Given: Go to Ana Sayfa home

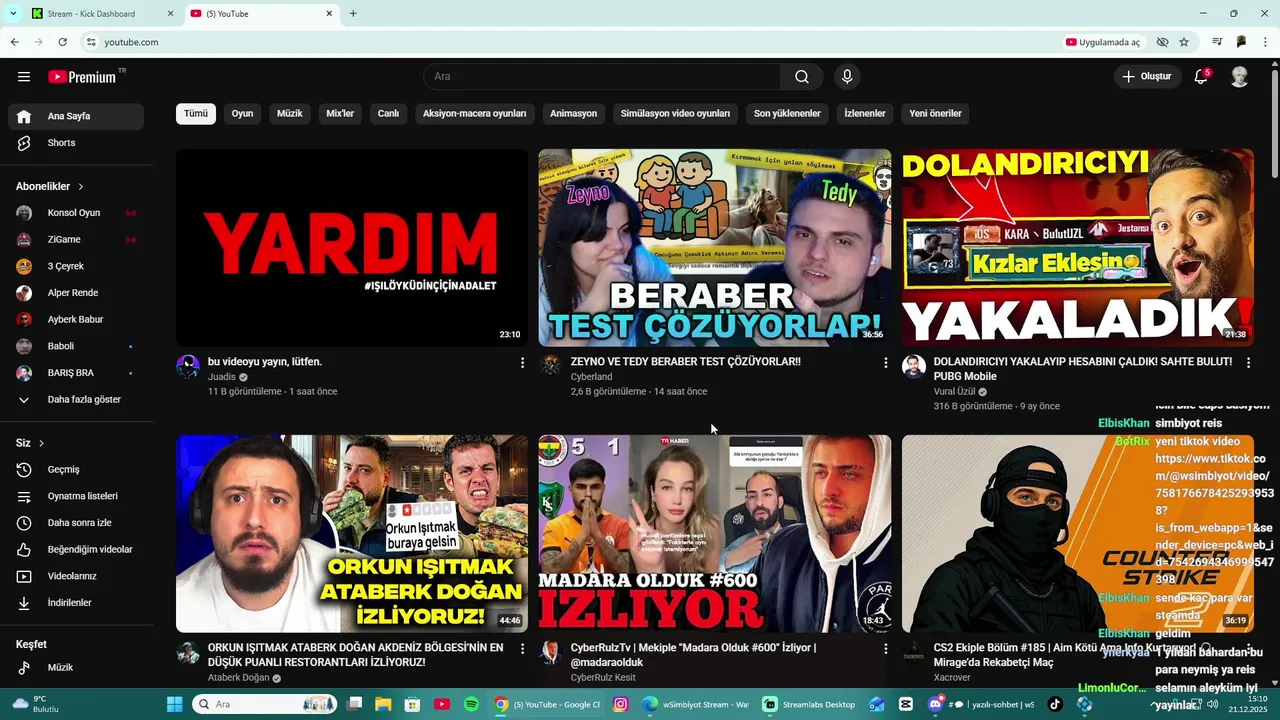Looking at the screenshot, I should (76, 116).
